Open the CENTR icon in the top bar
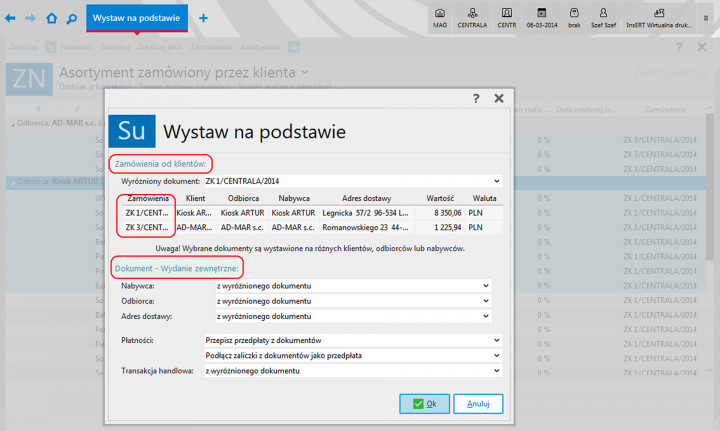 [506, 18]
